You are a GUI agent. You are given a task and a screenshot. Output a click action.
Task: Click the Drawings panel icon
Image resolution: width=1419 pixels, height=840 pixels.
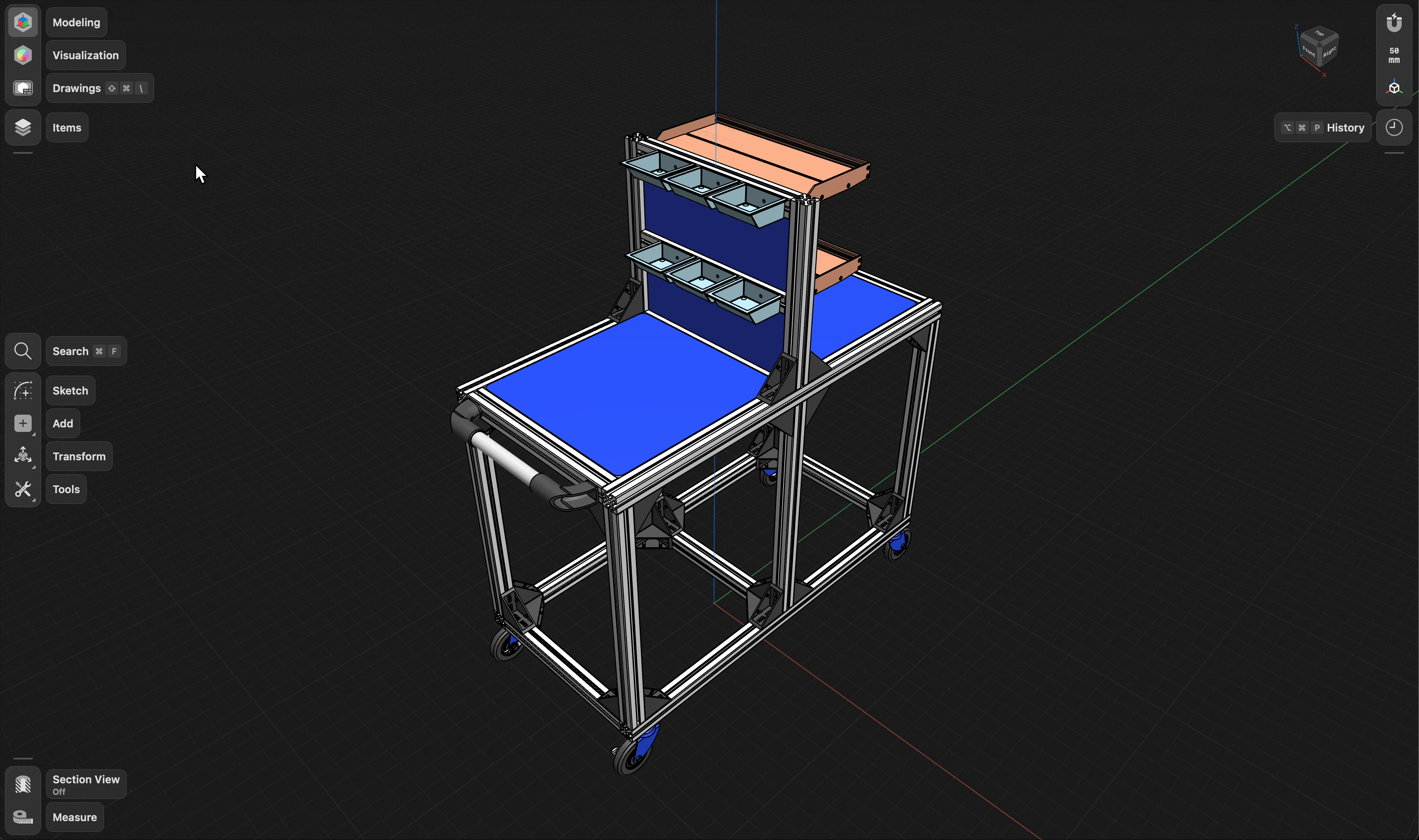(23, 88)
